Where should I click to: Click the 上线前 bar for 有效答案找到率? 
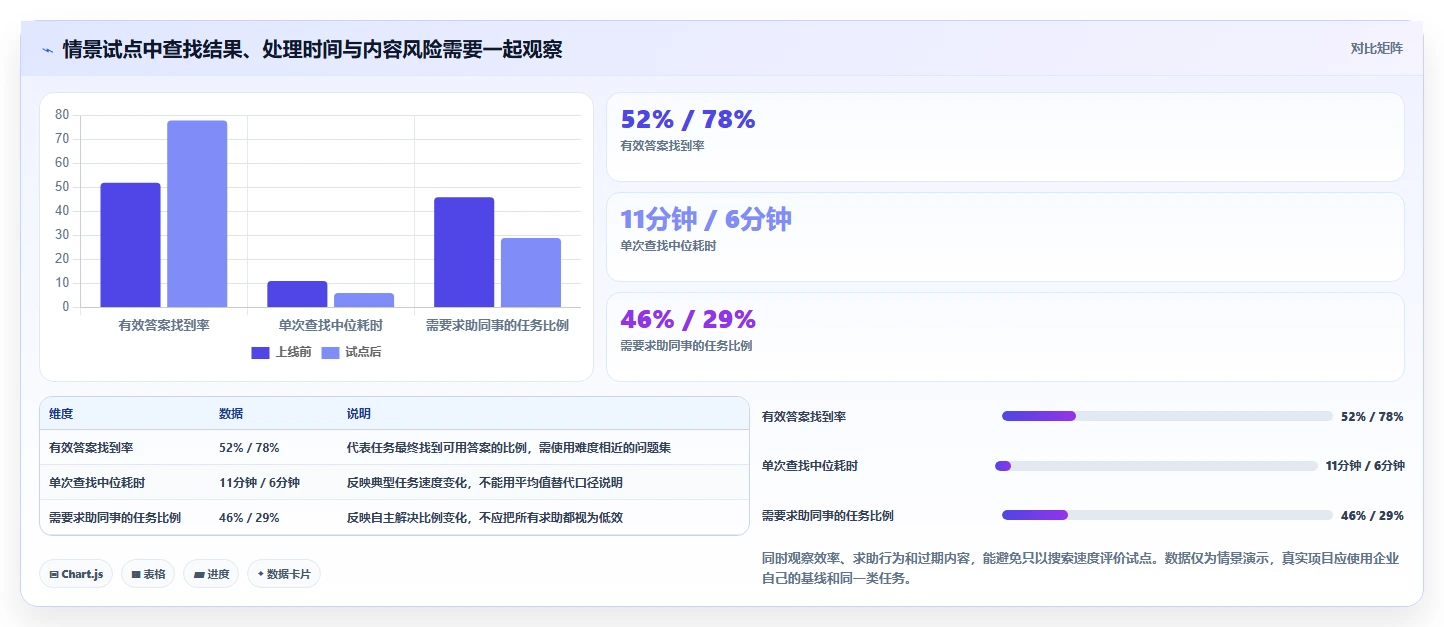pos(130,245)
